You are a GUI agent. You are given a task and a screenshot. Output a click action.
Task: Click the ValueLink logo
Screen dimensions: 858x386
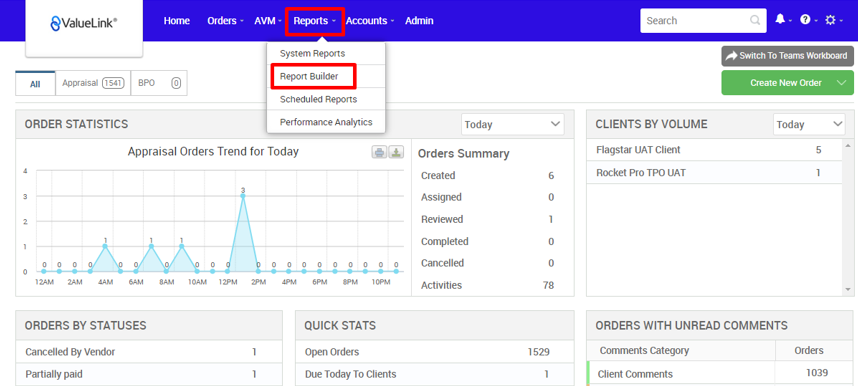(x=84, y=22)
